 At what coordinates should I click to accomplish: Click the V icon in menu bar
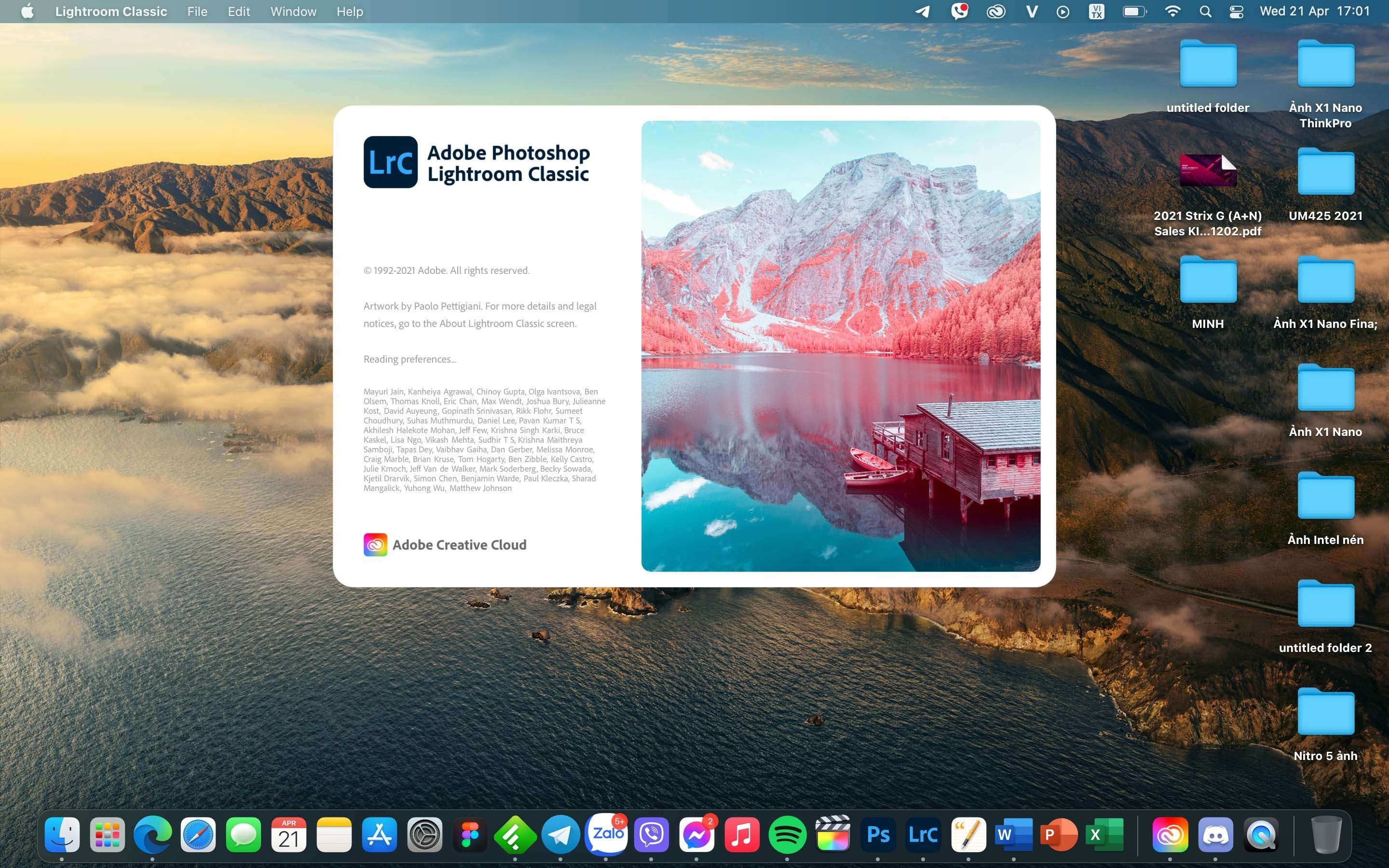point(1032,12)
